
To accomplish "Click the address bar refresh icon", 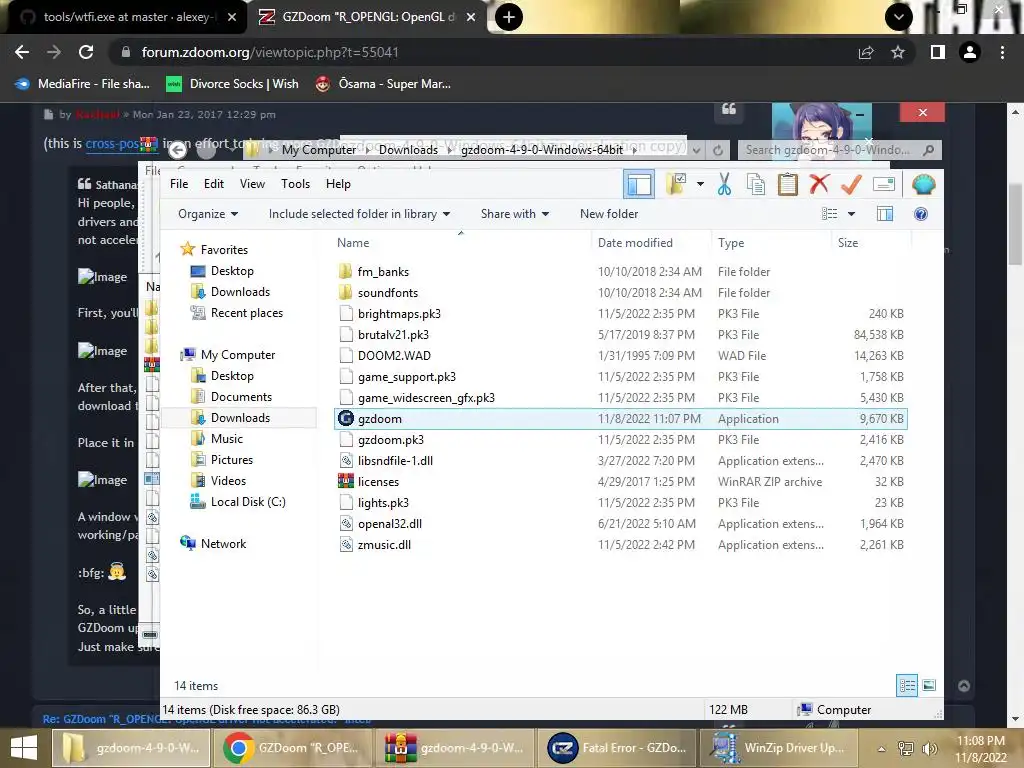I will (x=718, y=150).
